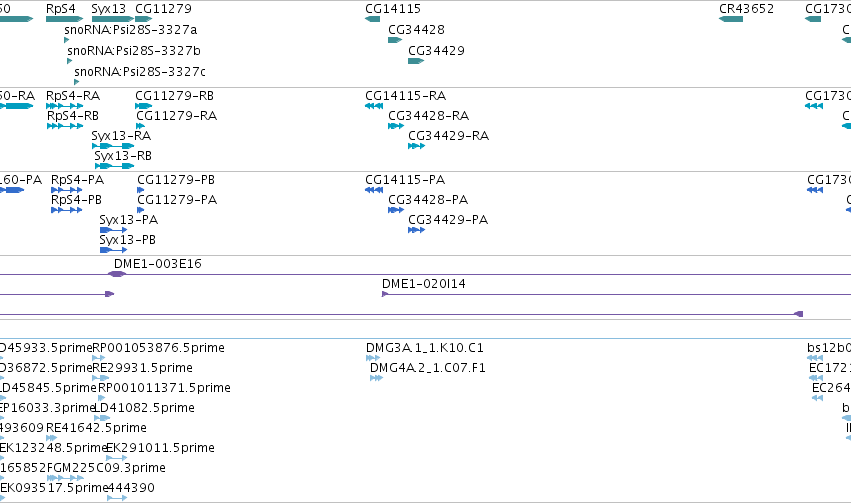The width and height of the screenshot is (851, 503).
Task: Click the DME1-020I14 start arrow
Action: [385, 294]
